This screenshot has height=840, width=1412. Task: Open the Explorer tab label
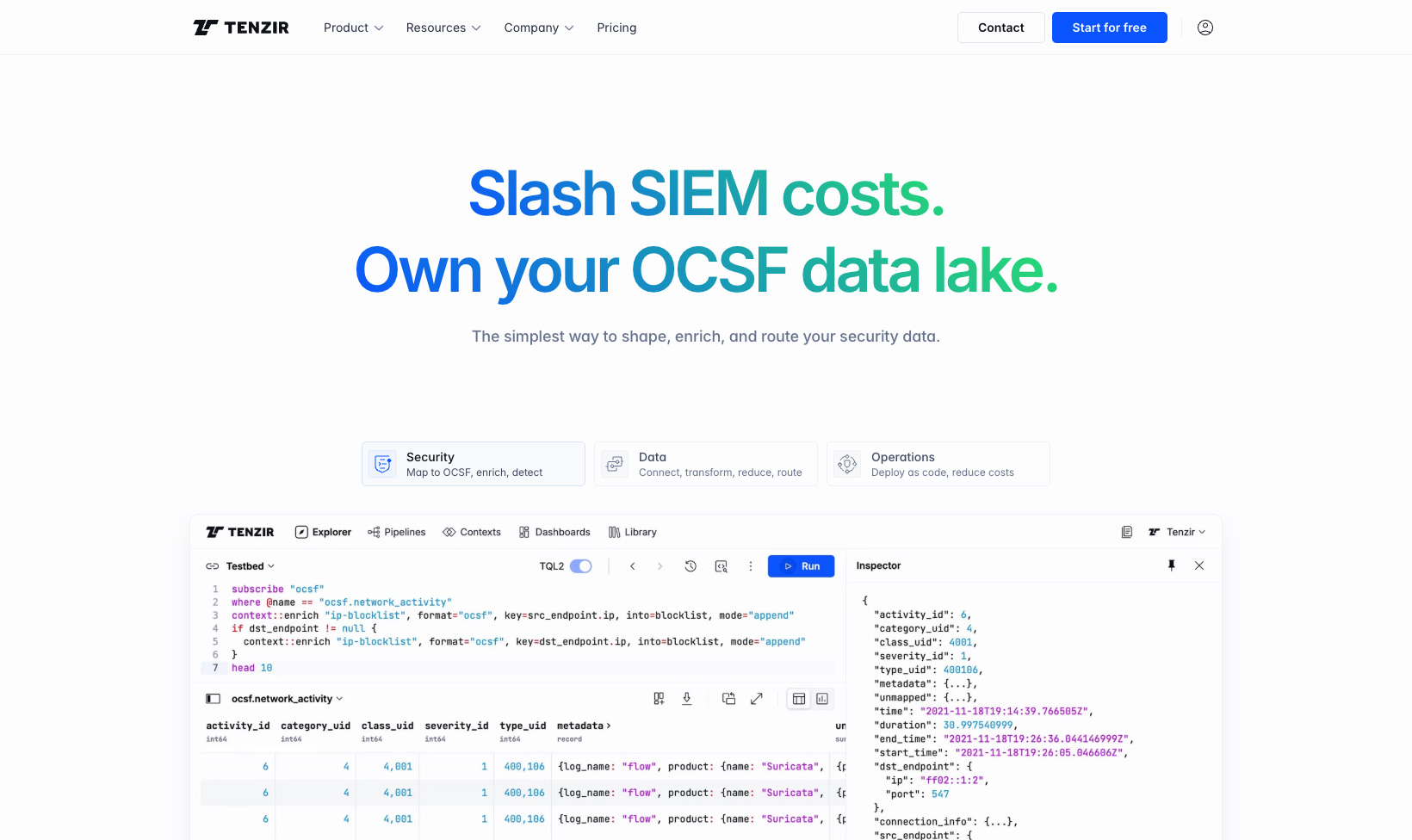[331, 532]
